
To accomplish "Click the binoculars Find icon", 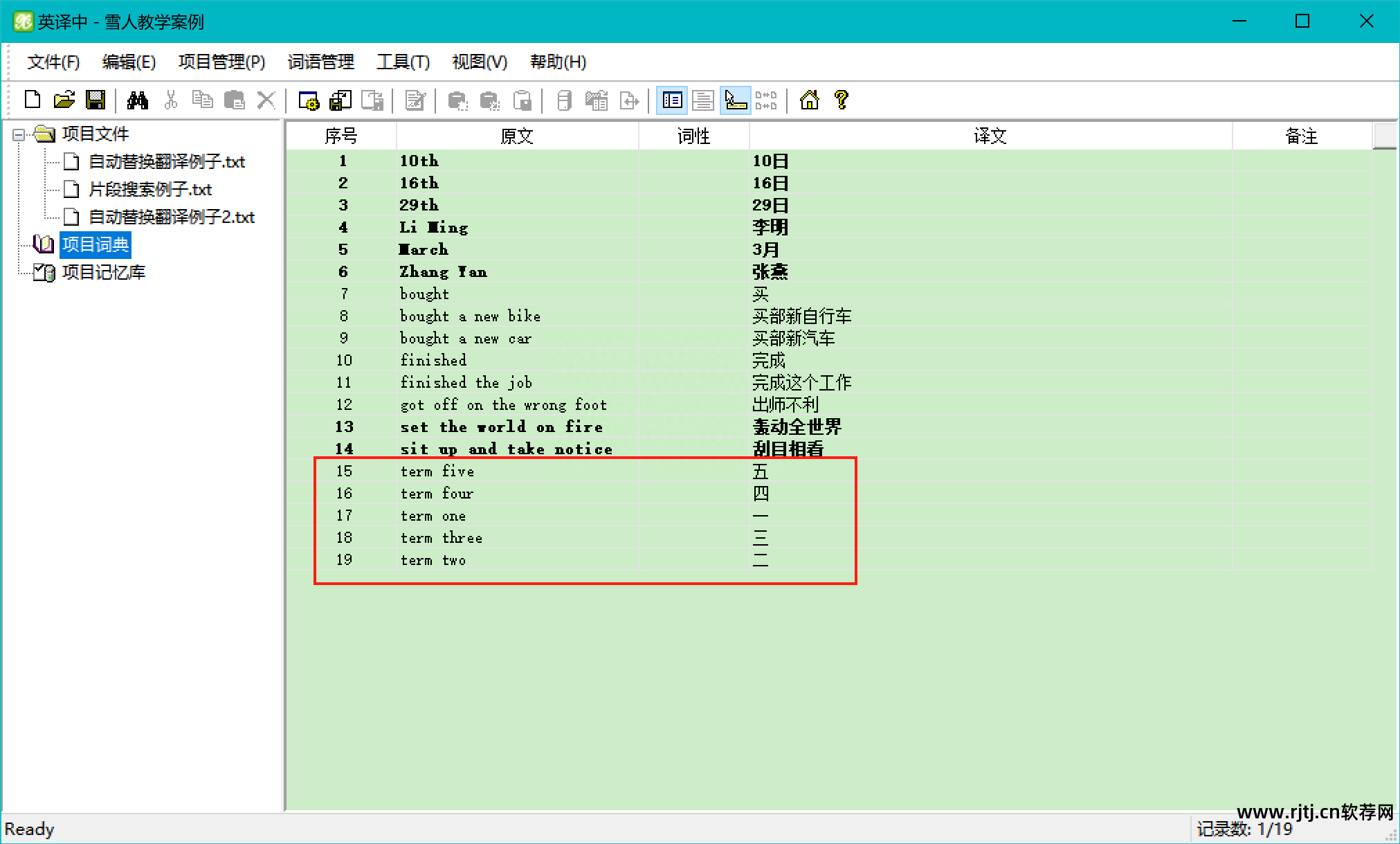I will (x=138, y=100).
